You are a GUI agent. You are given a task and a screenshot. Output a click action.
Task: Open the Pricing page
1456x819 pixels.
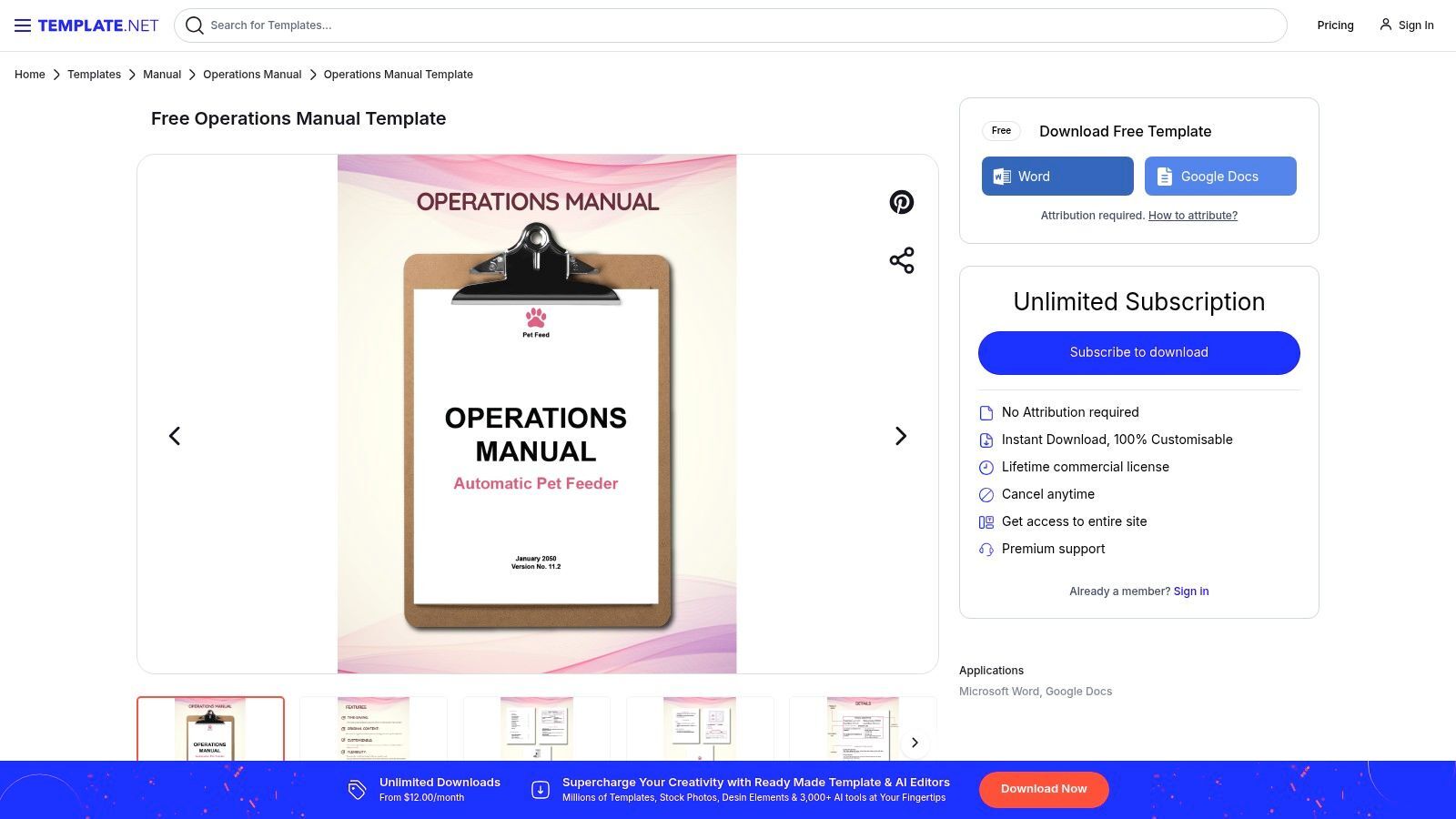coord(1335,25)
